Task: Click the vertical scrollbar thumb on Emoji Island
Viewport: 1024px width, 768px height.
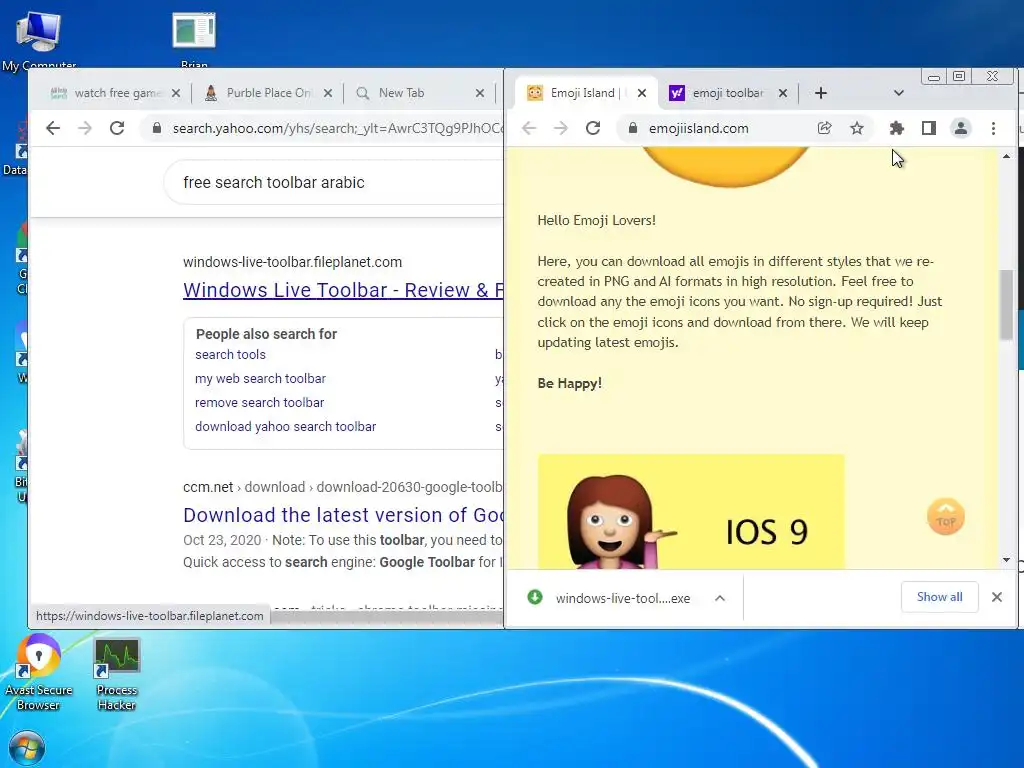Action: (1006, 304)
